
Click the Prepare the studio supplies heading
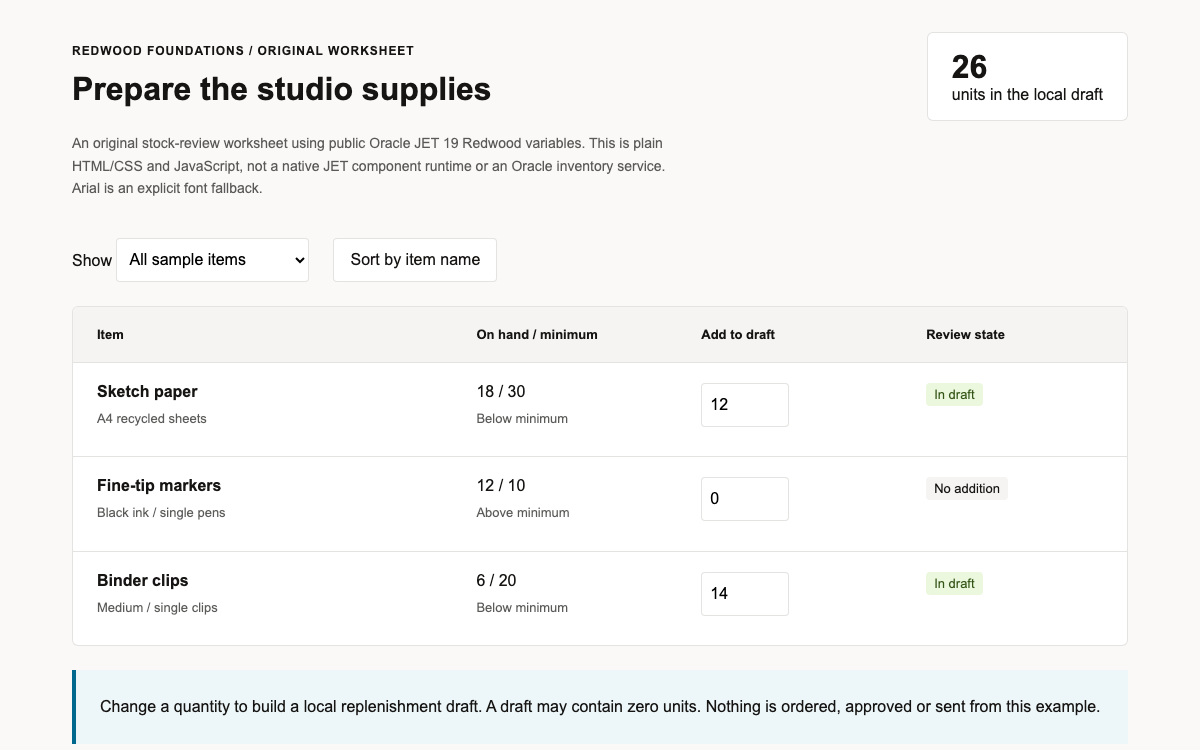[x=281, y=89]
